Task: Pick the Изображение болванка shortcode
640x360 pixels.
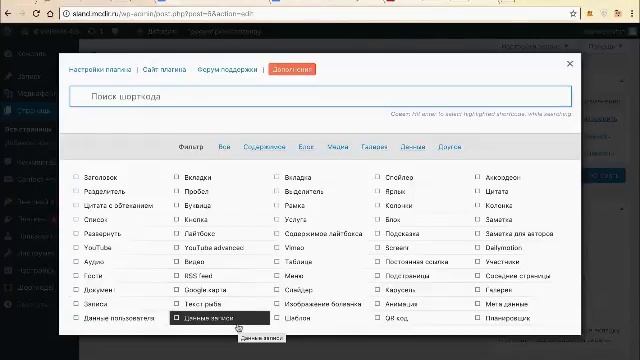Action: pyautogui.click(x=323, y=304)
